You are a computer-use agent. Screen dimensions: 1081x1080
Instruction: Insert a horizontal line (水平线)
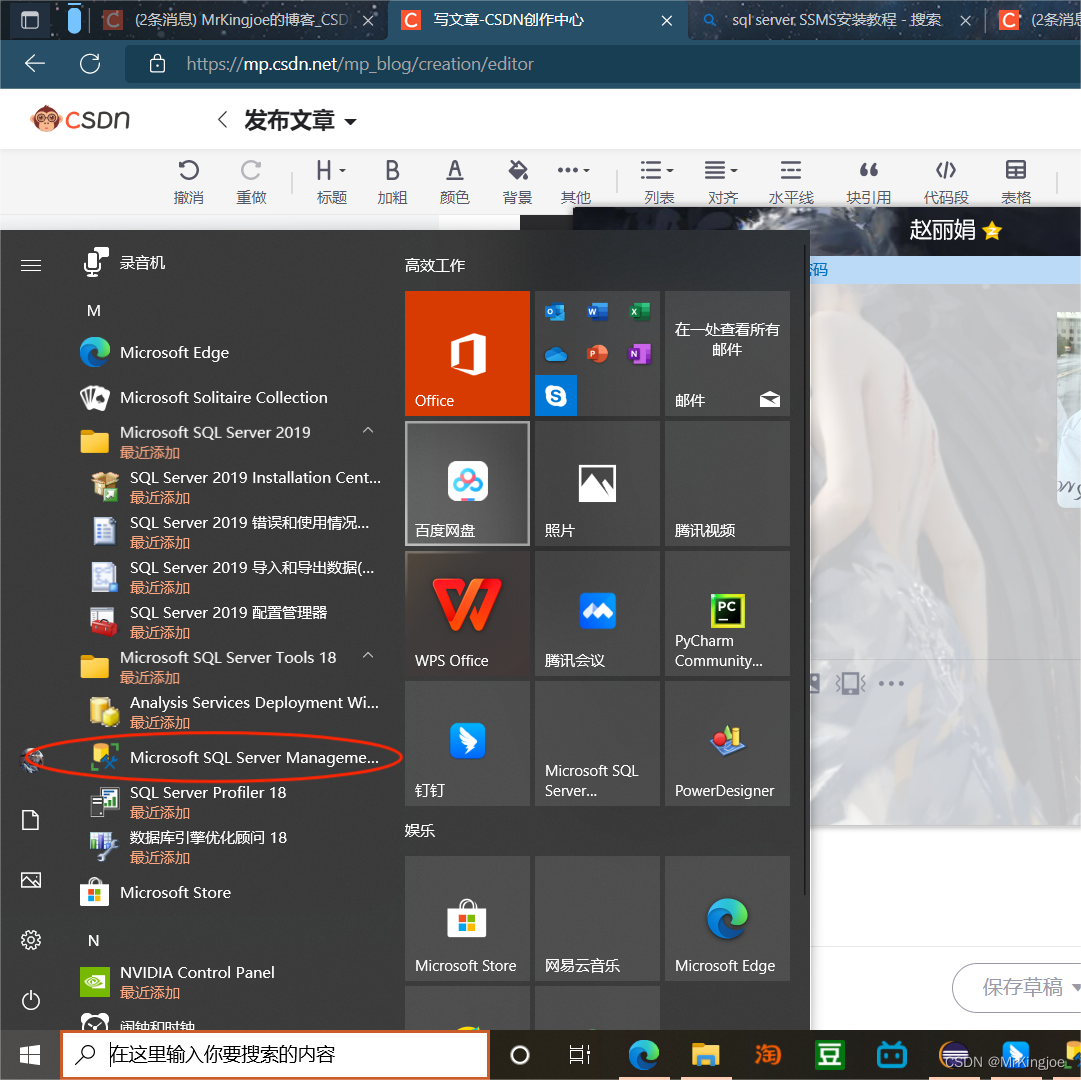pos(791,181)
